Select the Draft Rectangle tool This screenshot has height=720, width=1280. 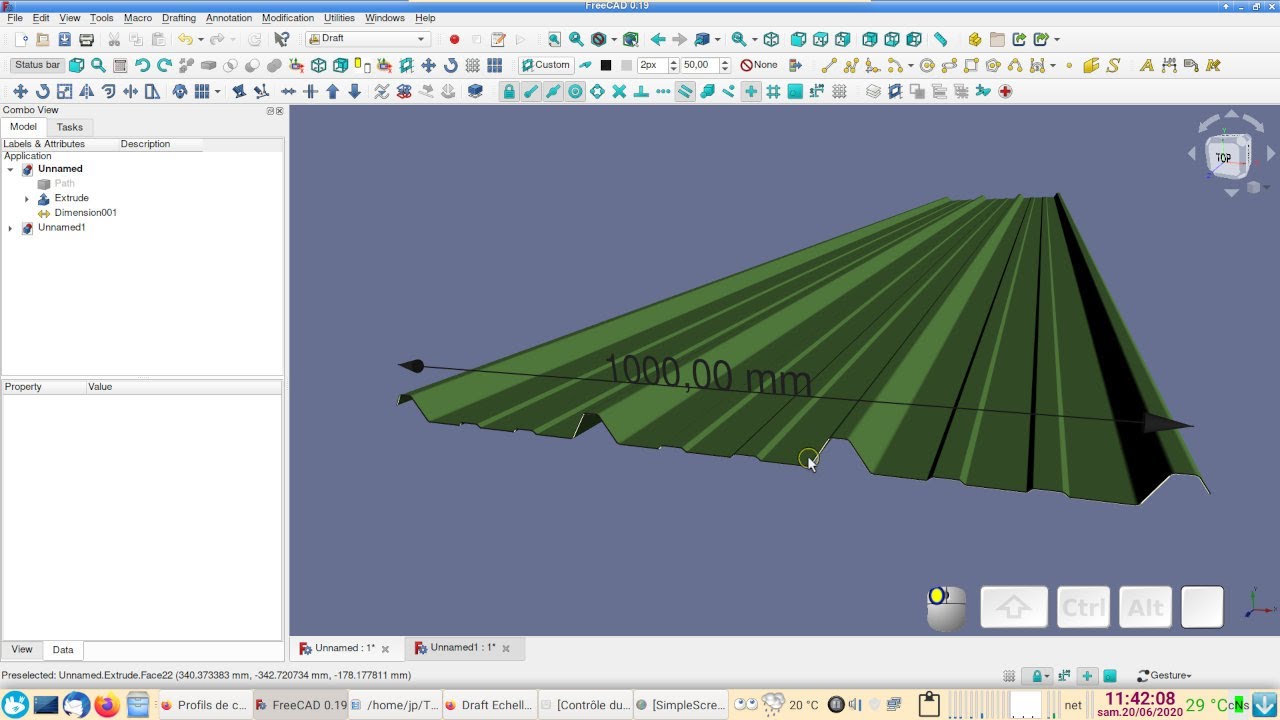click(x=971, y=65)
